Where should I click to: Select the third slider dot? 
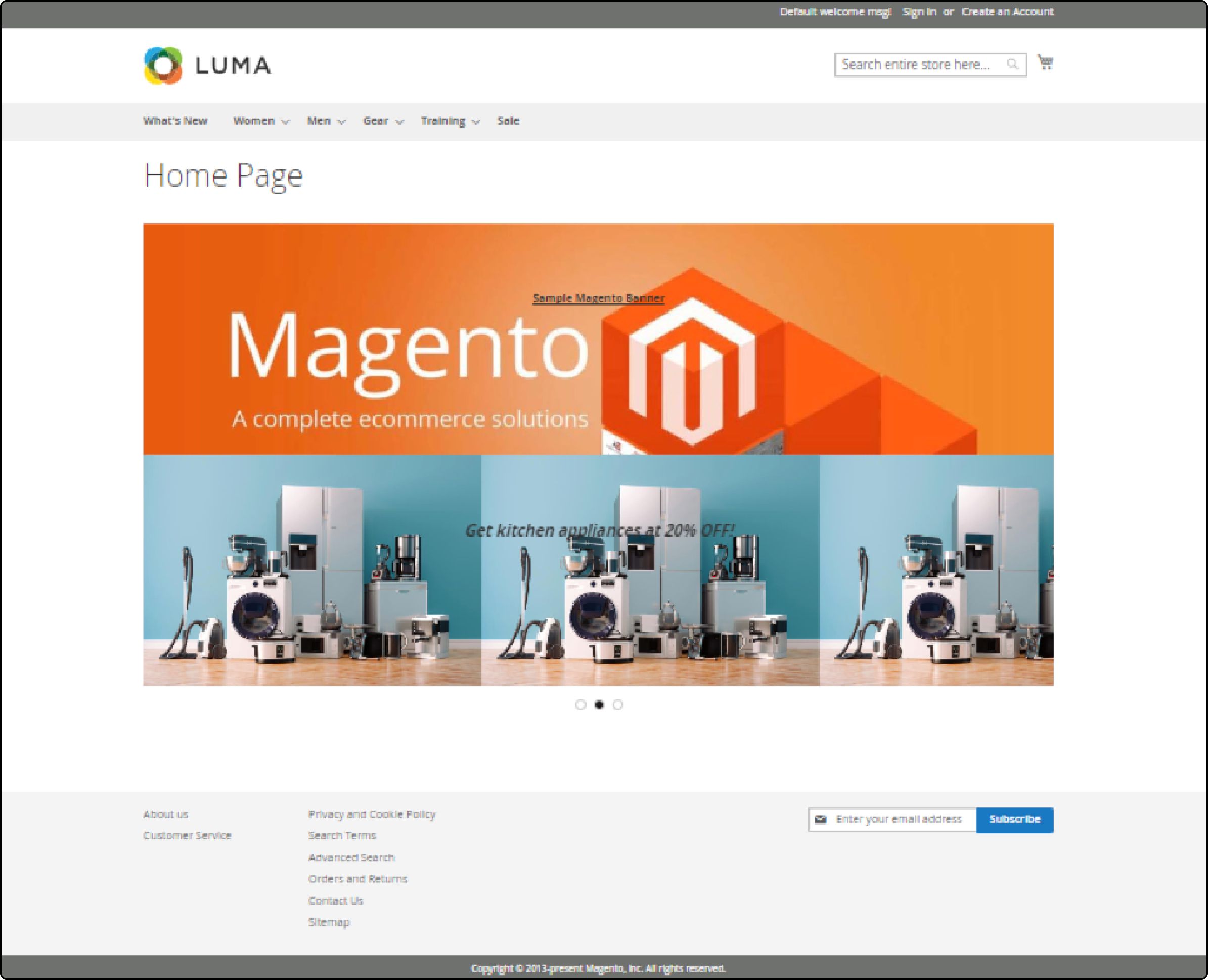(x=617, y=704)
